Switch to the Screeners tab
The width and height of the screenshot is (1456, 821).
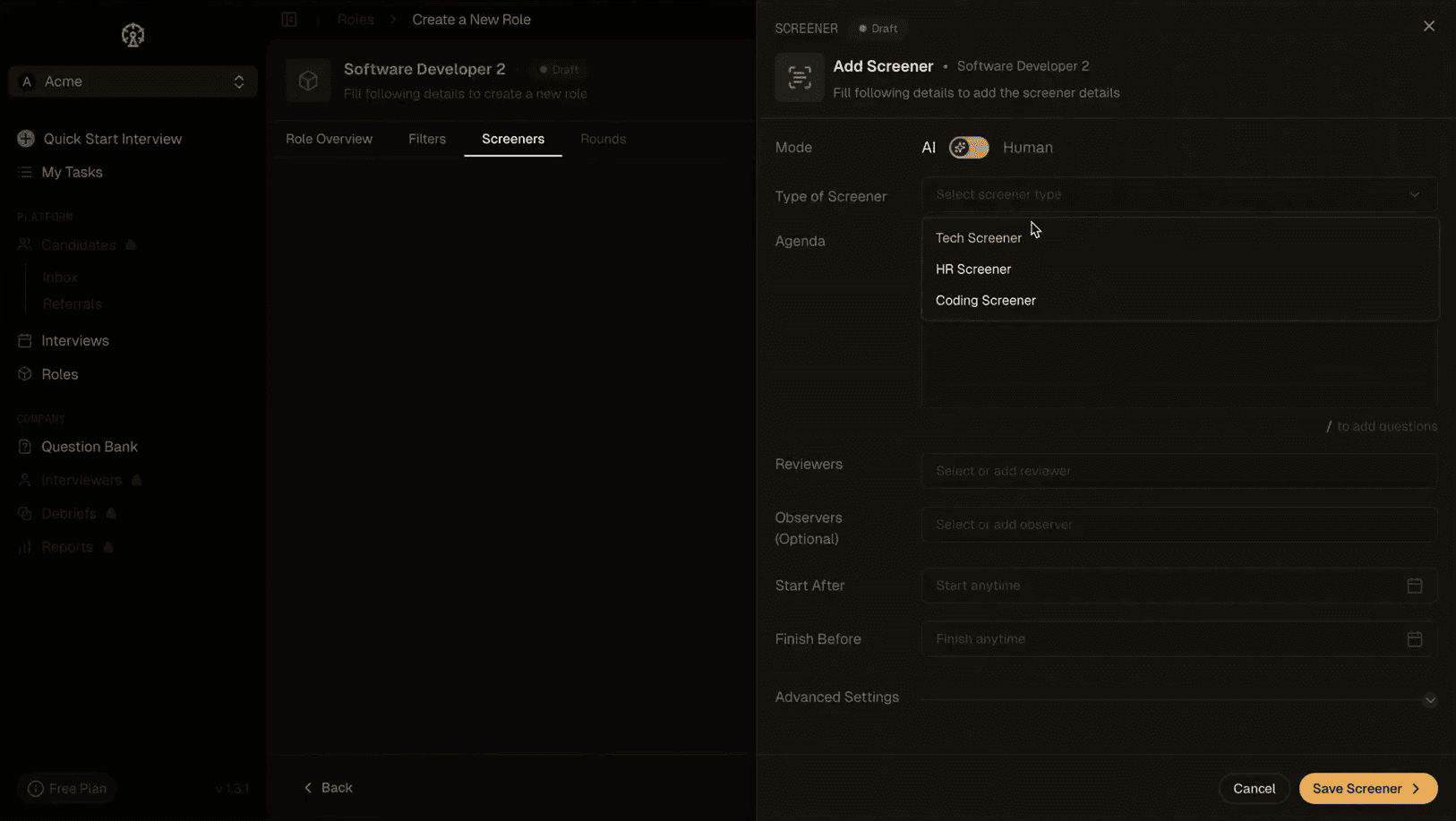pyautogui.click(x=513, y=139)
